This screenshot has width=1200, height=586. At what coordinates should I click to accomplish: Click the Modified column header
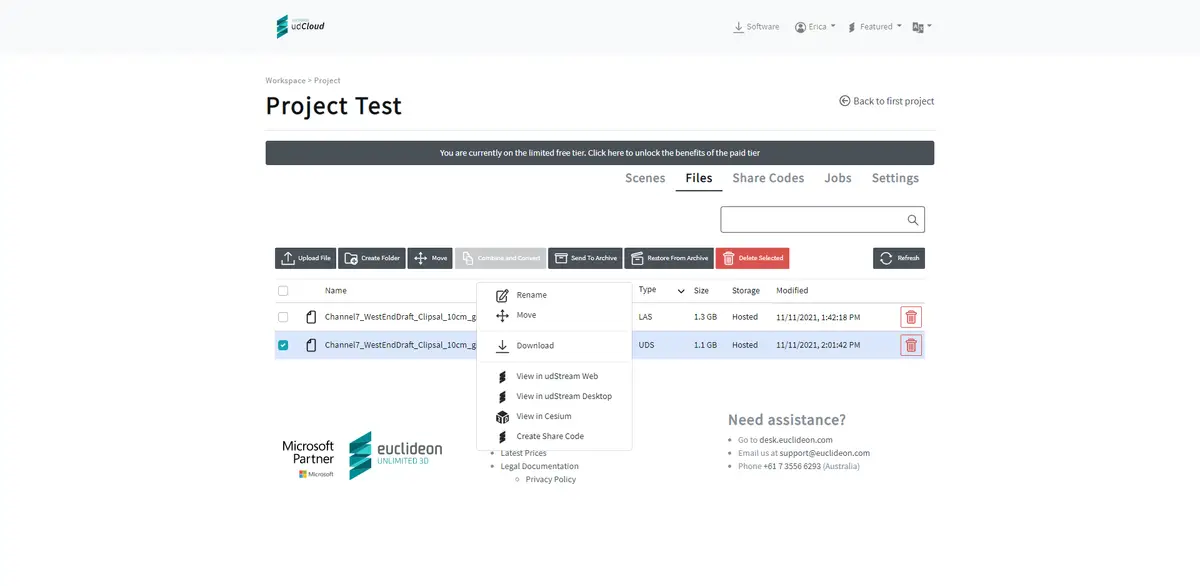792,291
